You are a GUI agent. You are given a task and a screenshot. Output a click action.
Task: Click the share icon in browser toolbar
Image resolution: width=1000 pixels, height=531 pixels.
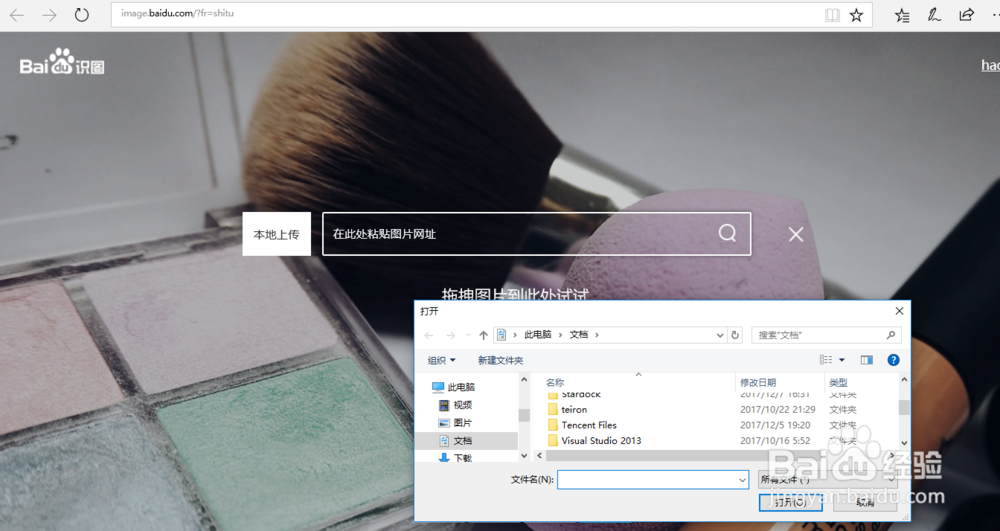[967, 14]
